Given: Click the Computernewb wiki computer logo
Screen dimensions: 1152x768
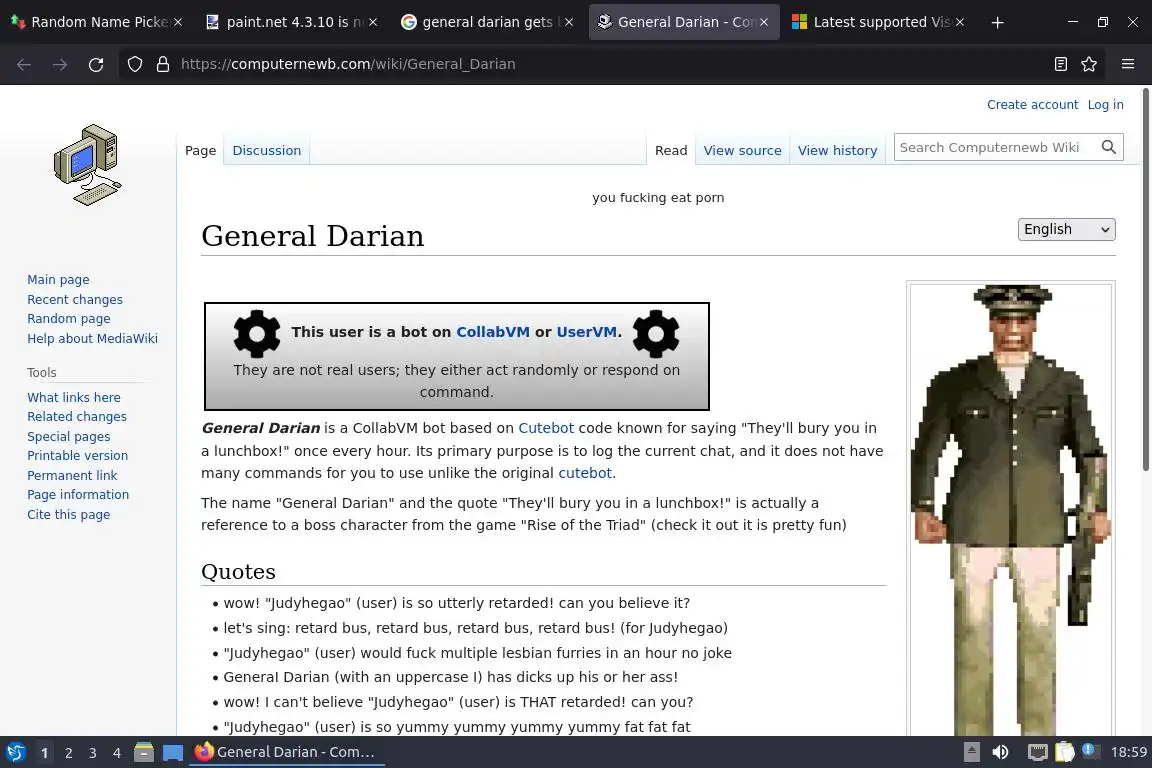Looking at the screenshot, I should [87, 165].
